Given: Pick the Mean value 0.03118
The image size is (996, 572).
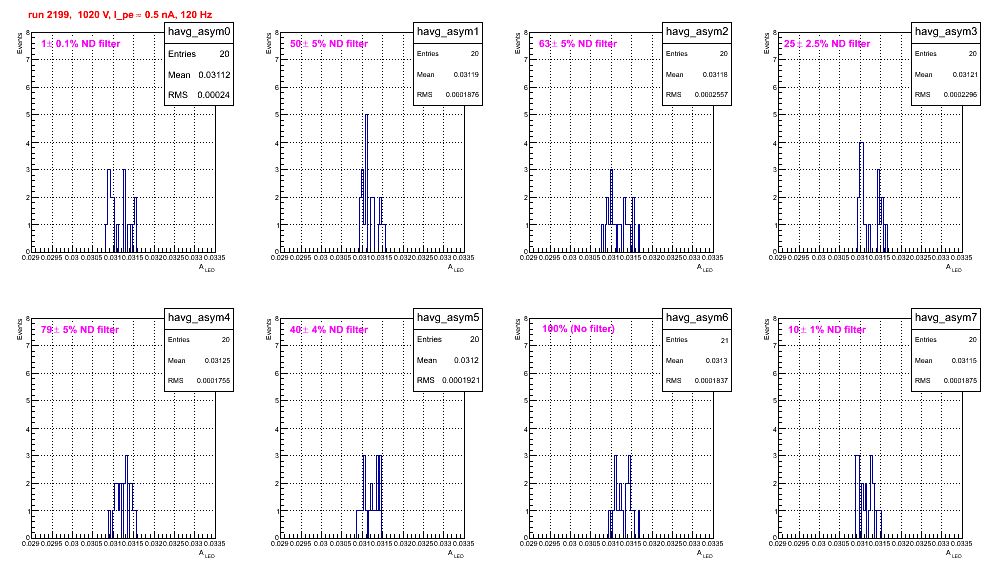Looking at the screenshot, I should pos(715,75).
